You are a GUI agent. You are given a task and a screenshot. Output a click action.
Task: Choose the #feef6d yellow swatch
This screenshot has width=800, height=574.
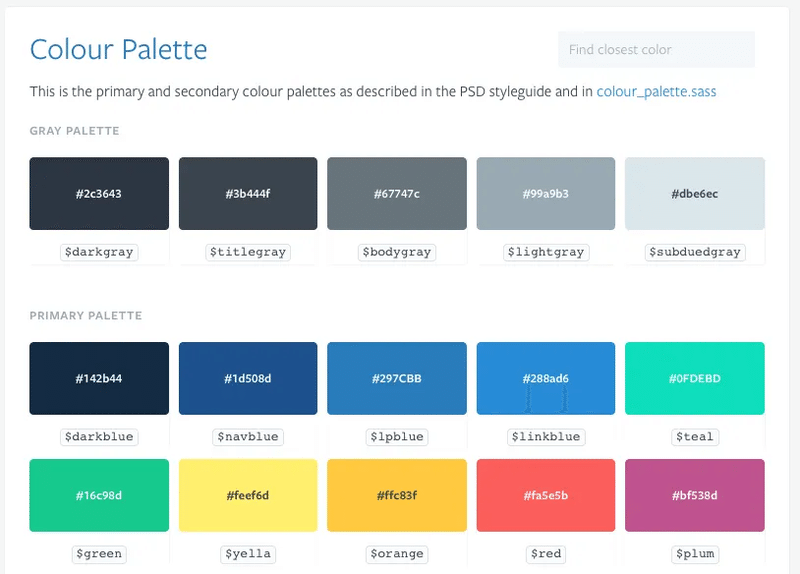coord(248,495)
